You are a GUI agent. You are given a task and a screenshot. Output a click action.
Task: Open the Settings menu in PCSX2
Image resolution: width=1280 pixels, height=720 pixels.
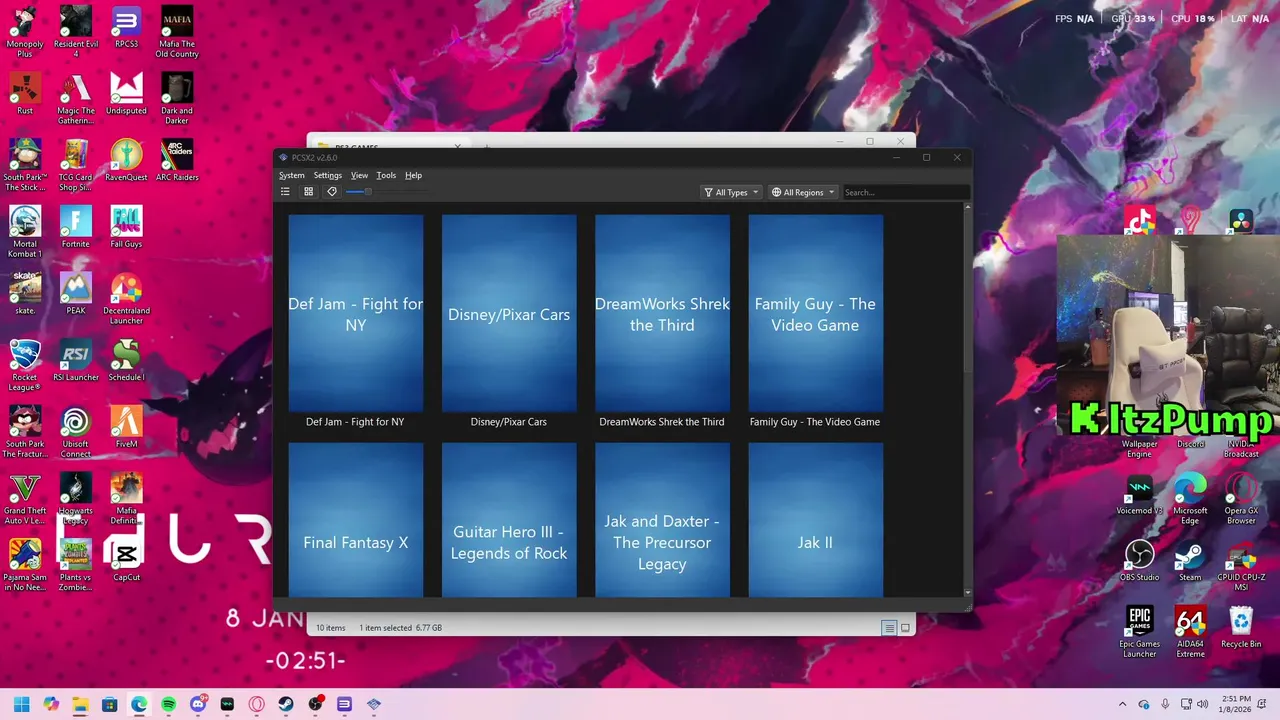tap(327, 175)
